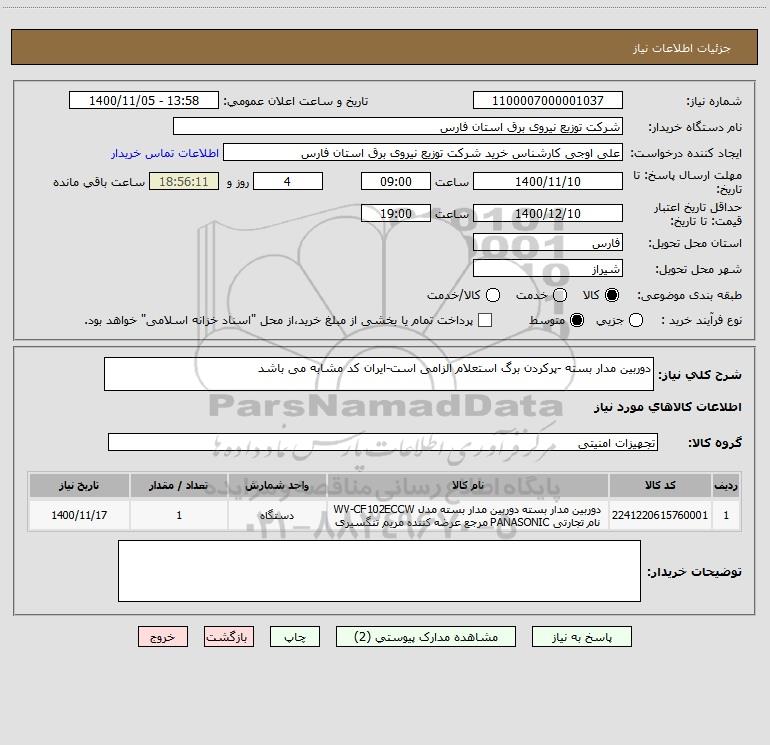Click the شرح کلی نیاز label
Image resolution: width=770 pixels, height=745 pixels.
700,375
